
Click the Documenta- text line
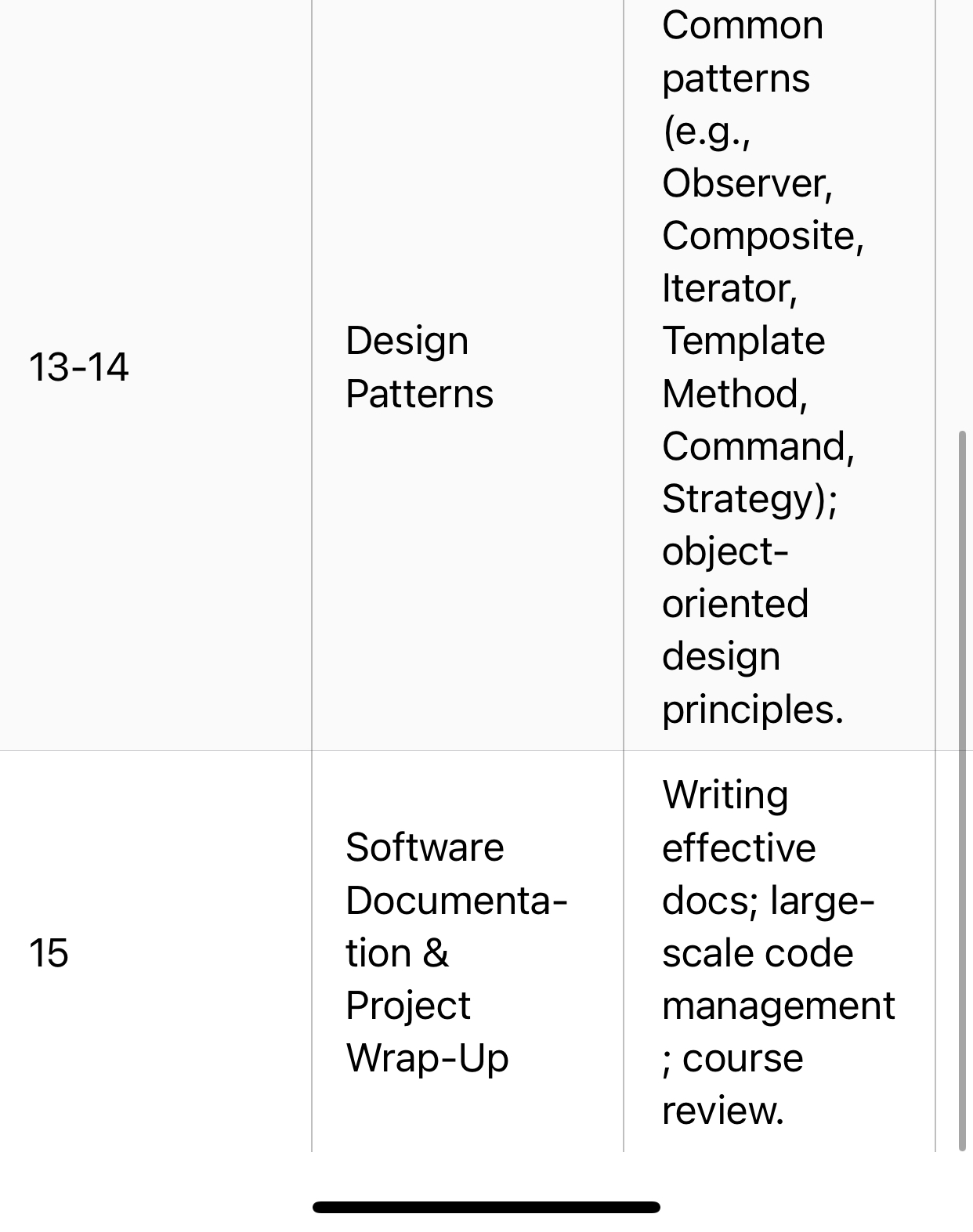[x=456, y=901]
